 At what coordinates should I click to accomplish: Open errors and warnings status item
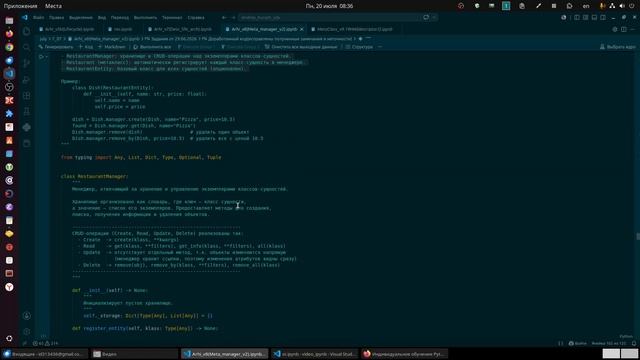click(45, 343)
